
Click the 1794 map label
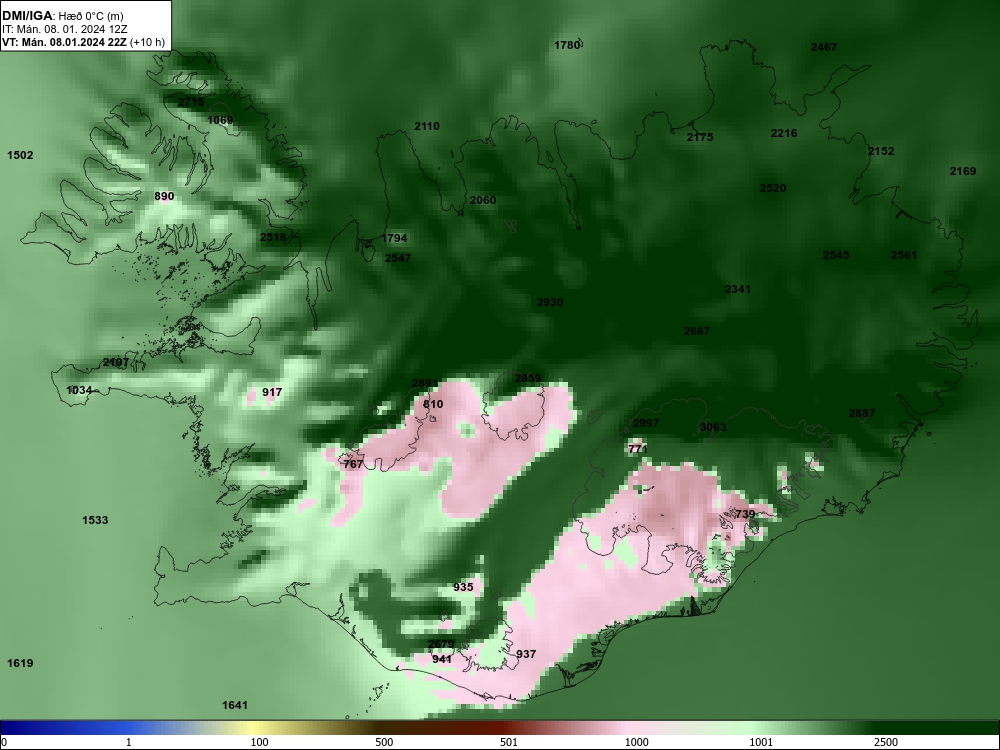(x=394, y=239)
